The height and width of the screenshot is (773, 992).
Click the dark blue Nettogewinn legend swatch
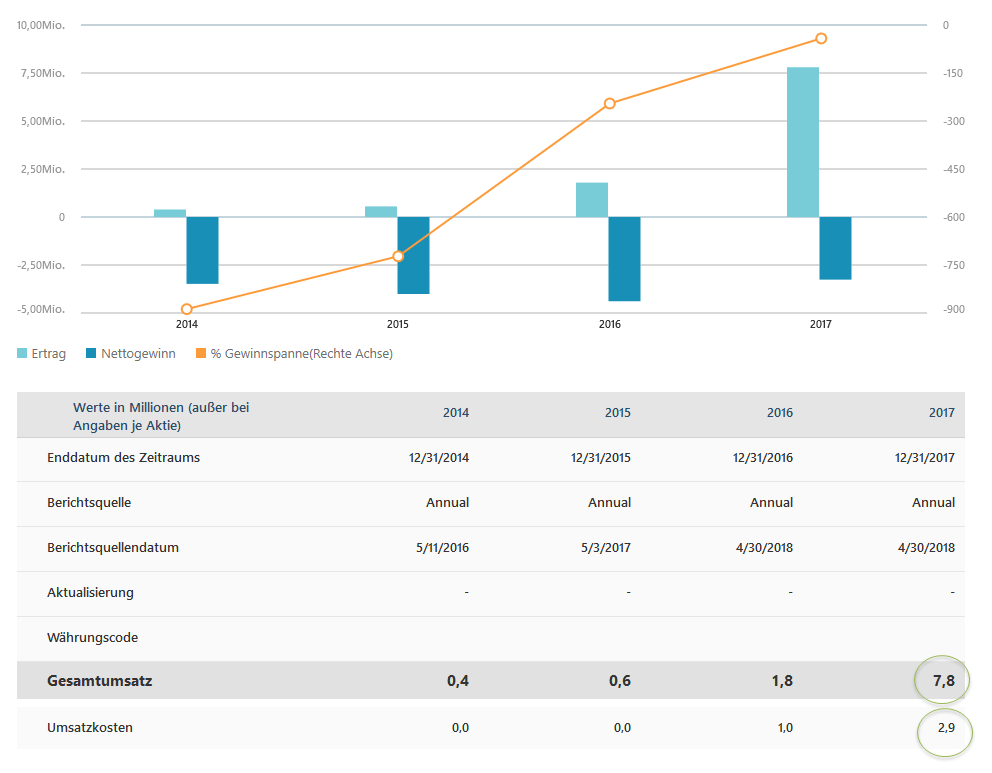pyautogui.click(x=92, y=353)
